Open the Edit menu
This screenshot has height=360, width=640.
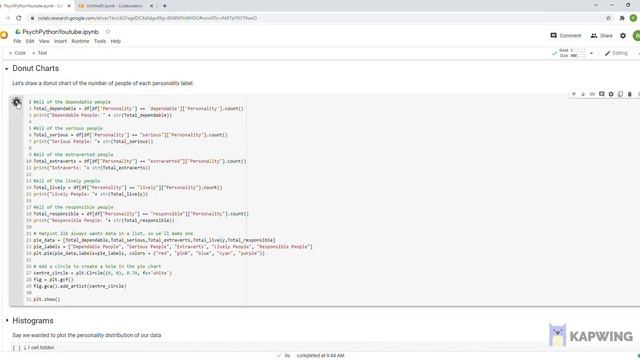click(30, 41)
